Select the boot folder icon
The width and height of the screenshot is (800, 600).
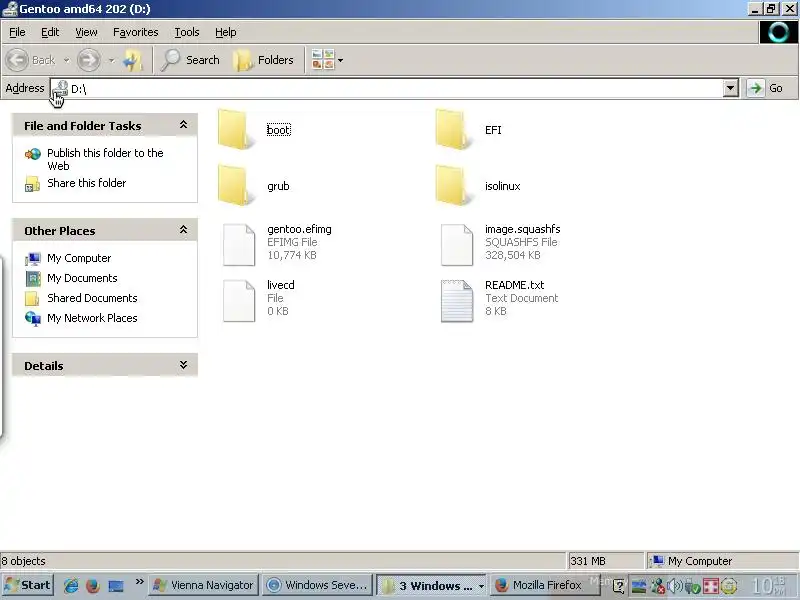tap(235, 130)
